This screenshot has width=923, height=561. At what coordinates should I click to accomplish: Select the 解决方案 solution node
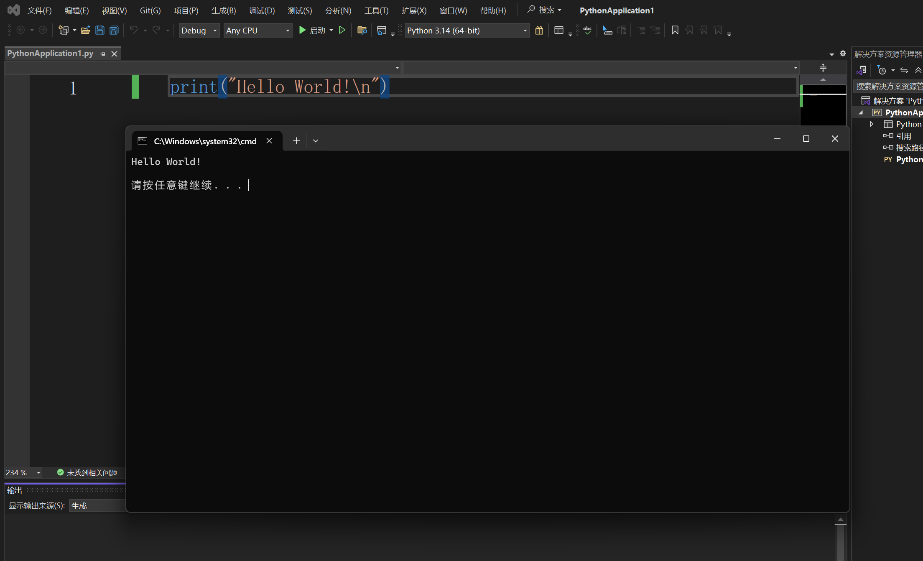click(x=891, y=101)
